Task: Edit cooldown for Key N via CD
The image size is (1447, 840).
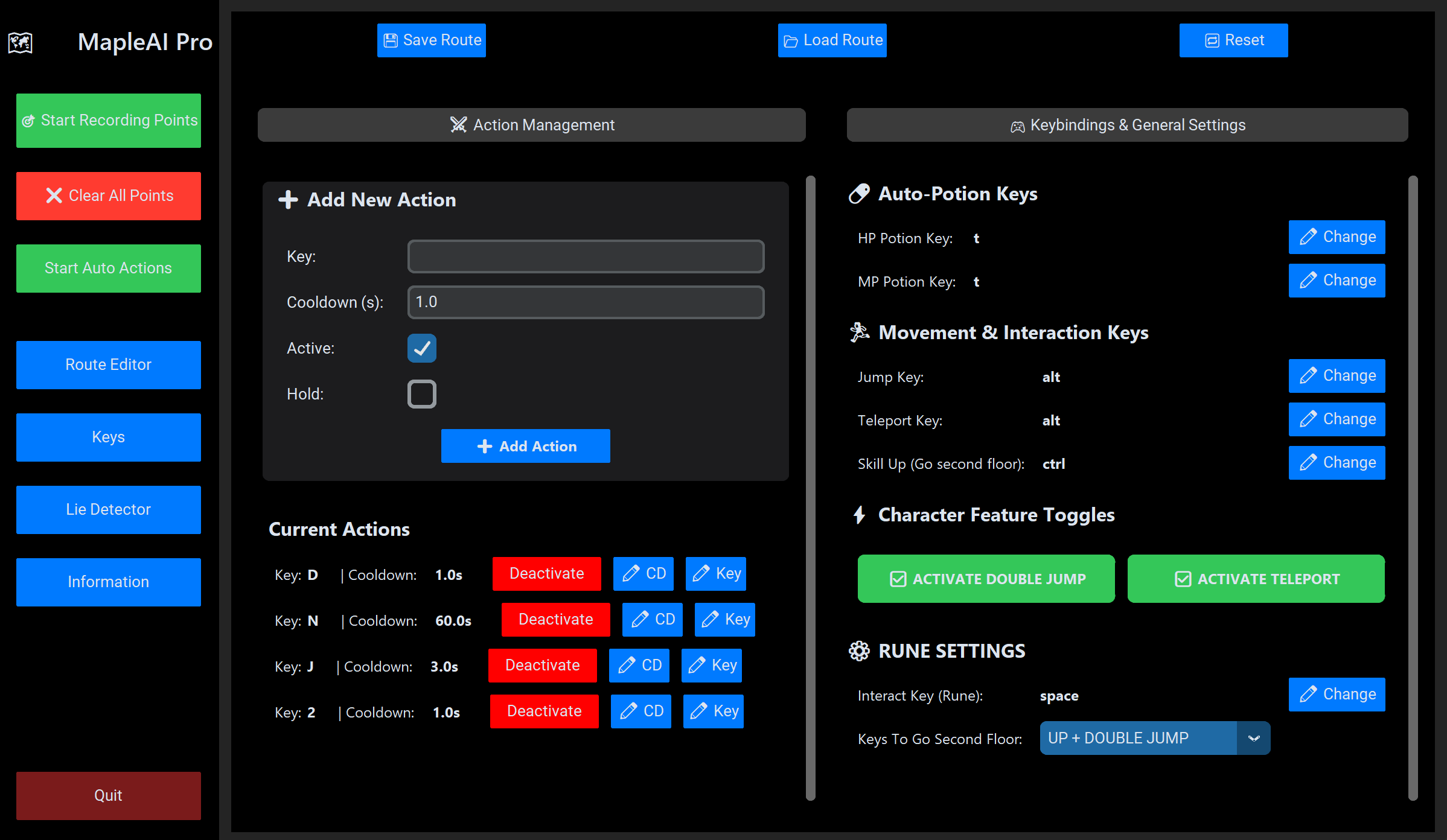Action: pos(652,620)
